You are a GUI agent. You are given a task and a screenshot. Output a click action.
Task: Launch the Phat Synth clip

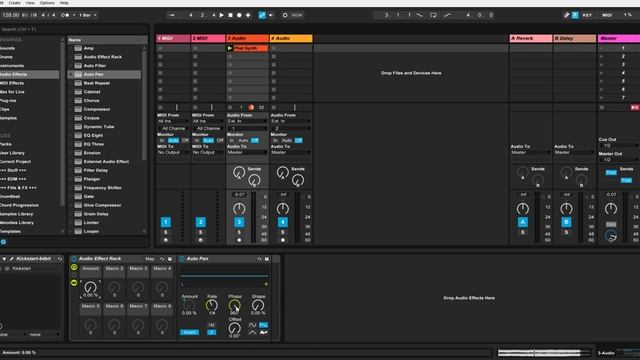point(229,48)
